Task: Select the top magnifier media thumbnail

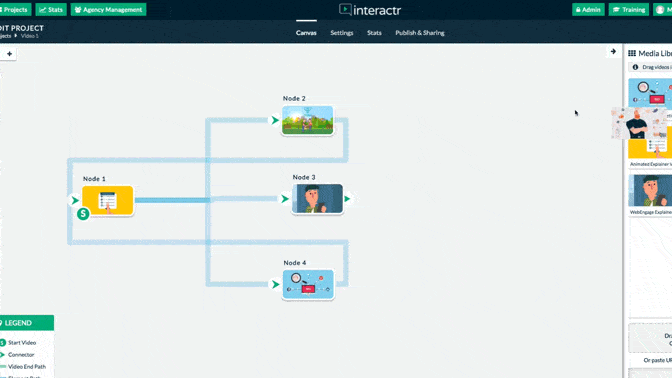Action: [650, 93]
